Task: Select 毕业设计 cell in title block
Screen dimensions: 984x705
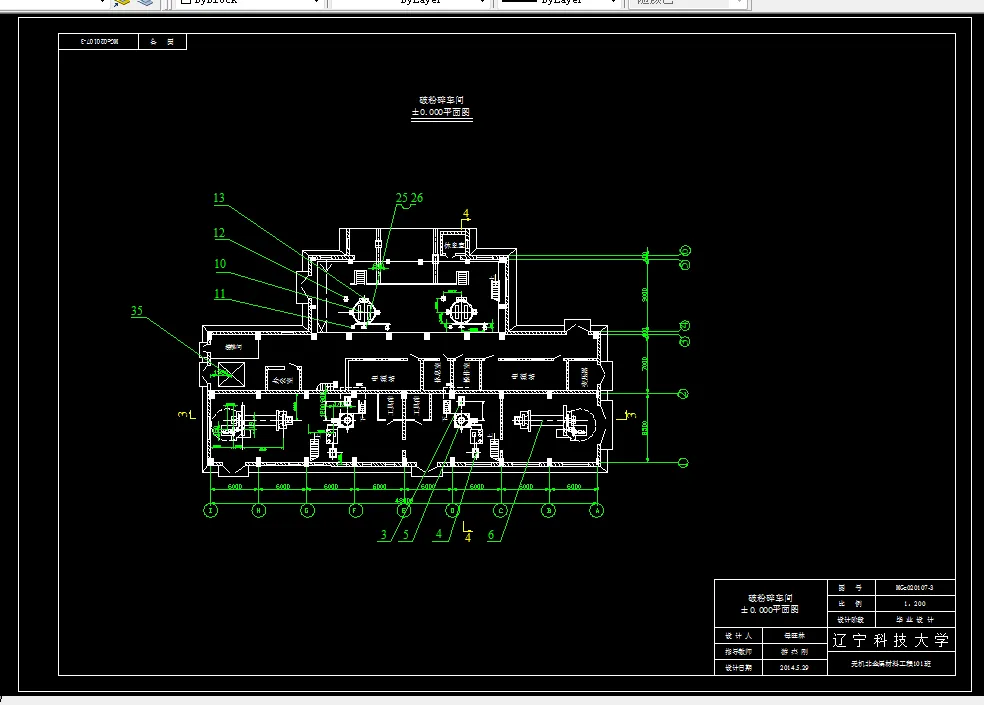Action: 914,620
